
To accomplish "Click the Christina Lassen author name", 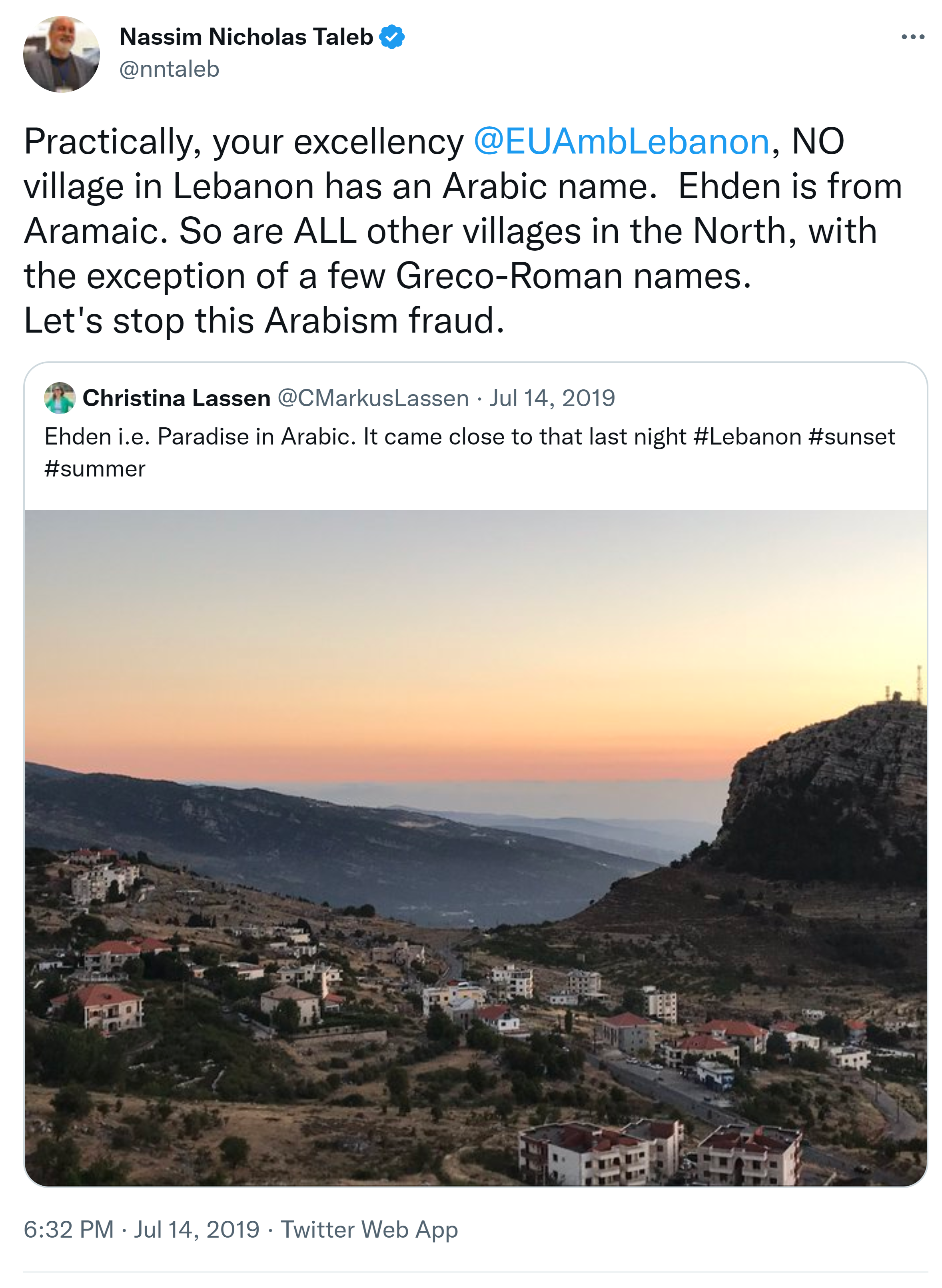I will tap(176, 398).
